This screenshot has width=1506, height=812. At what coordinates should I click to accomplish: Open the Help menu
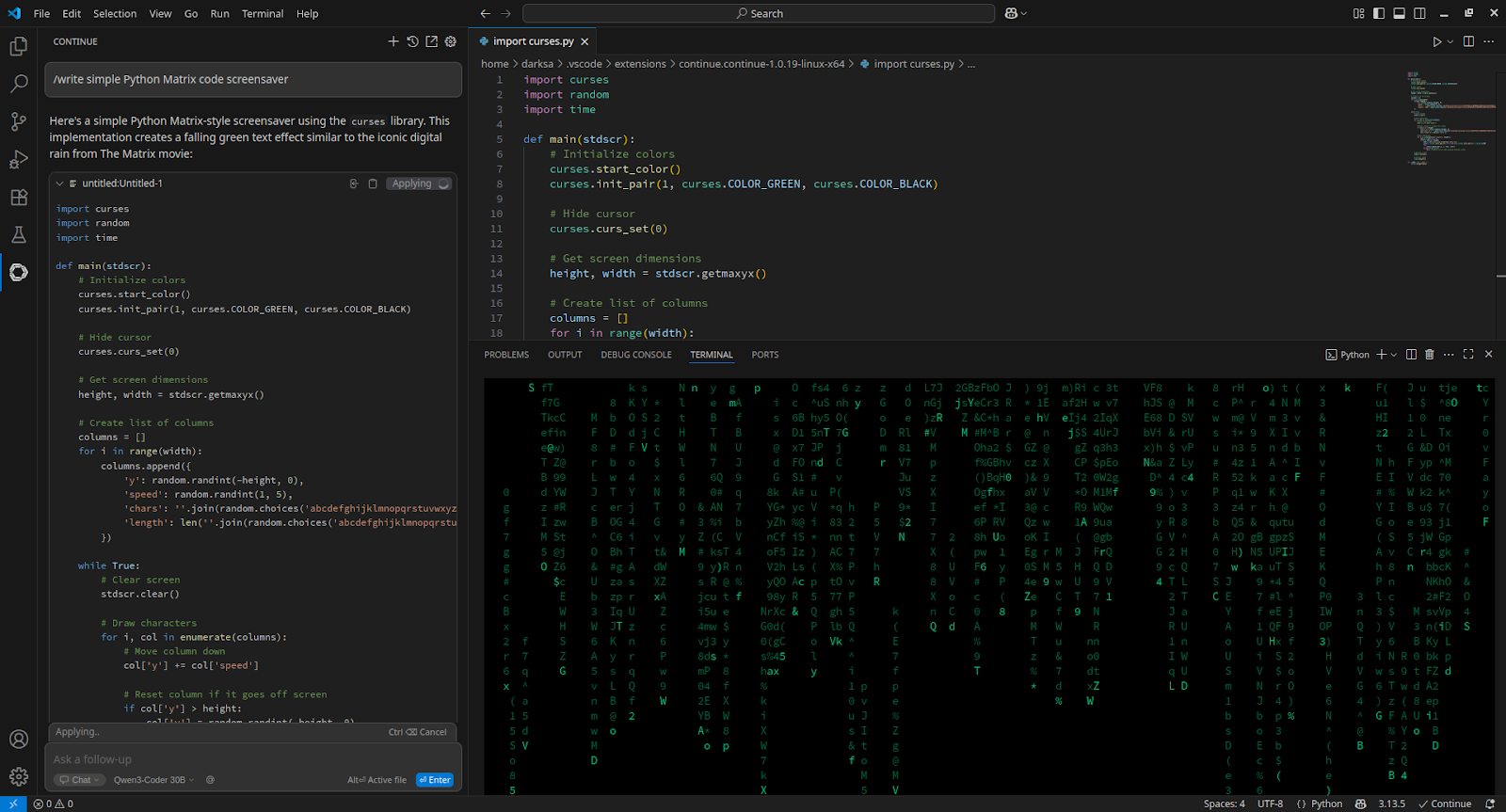307,13
